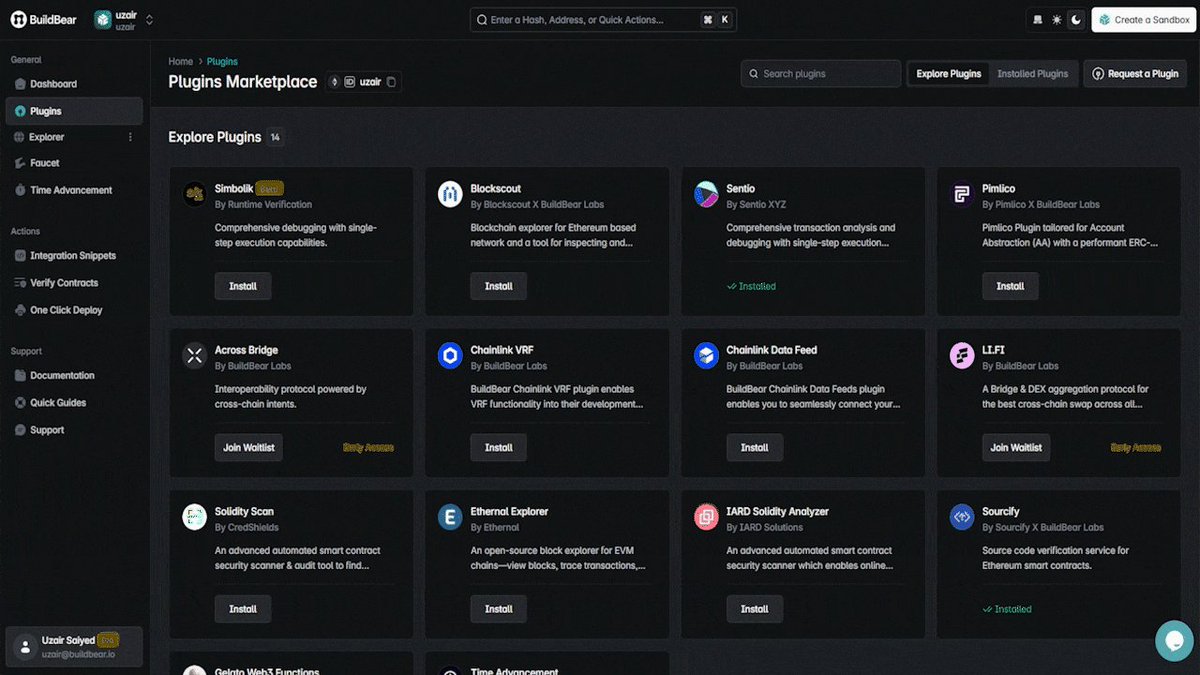Click the Verify Contracts icon in the sidebar

(x=20, y=283)
